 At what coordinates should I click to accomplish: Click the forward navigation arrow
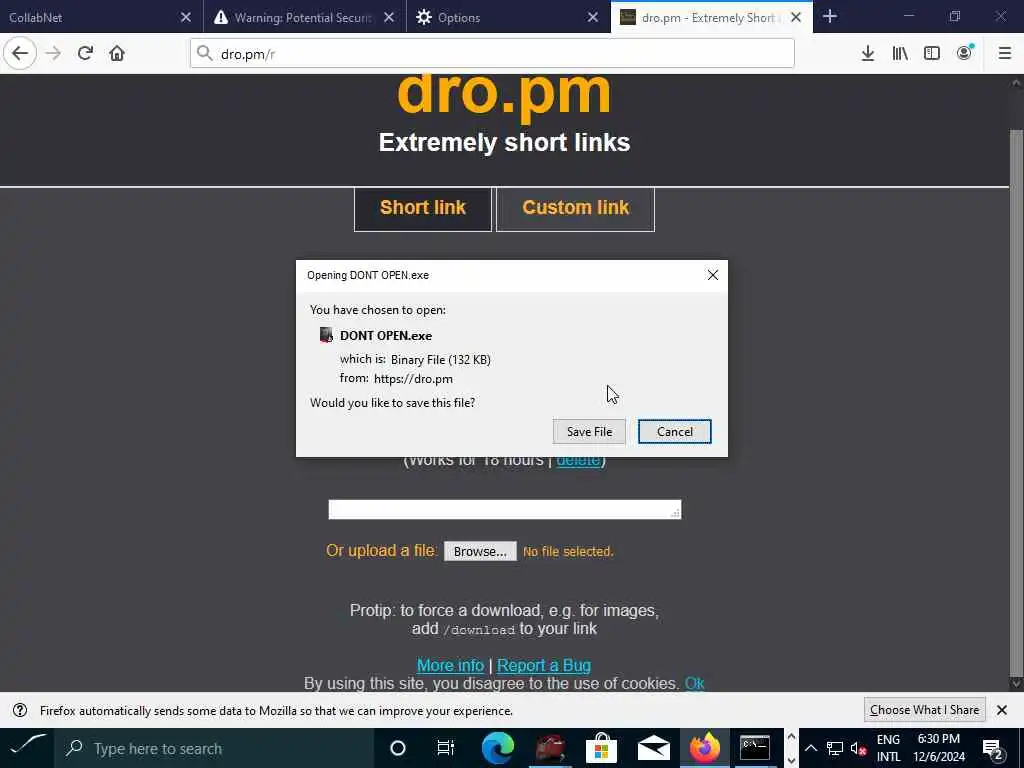(x=53, y=53)
